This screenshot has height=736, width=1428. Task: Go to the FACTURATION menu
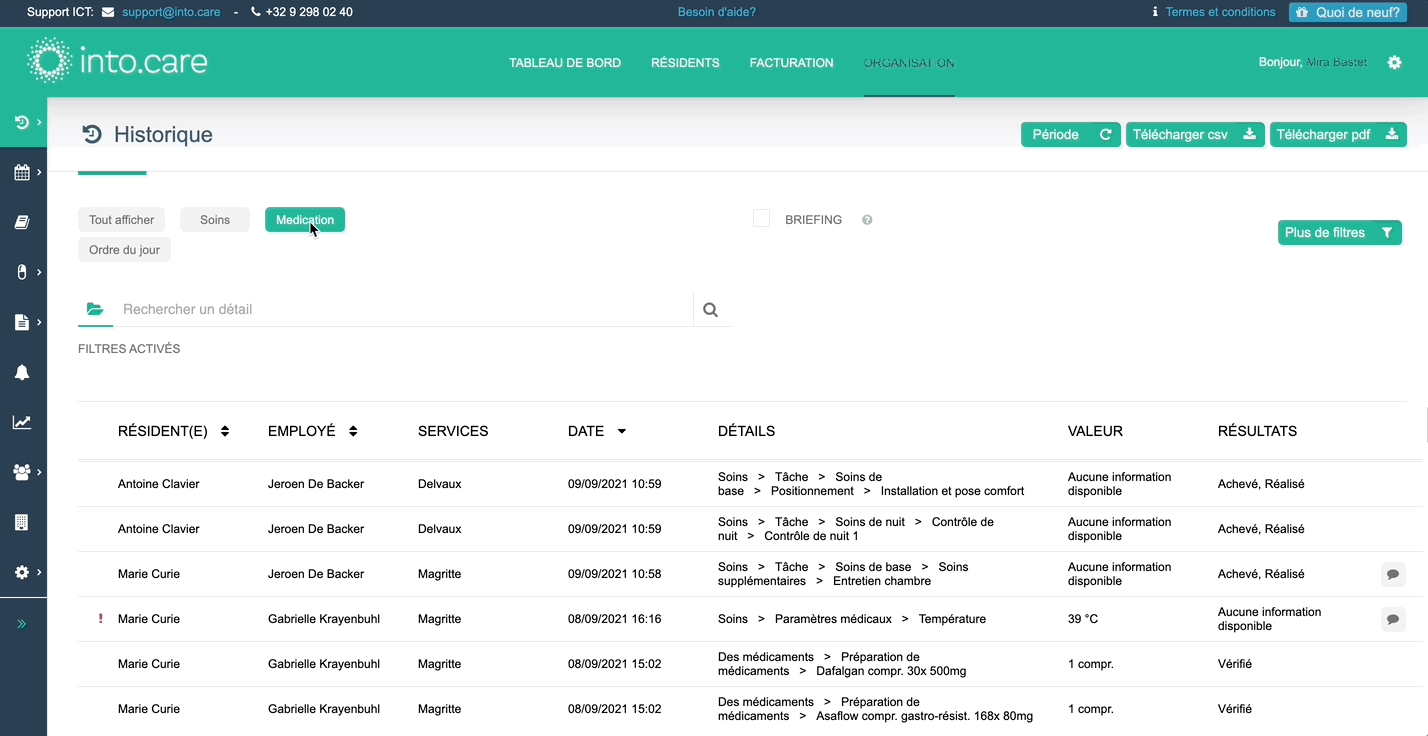[791, 63]
